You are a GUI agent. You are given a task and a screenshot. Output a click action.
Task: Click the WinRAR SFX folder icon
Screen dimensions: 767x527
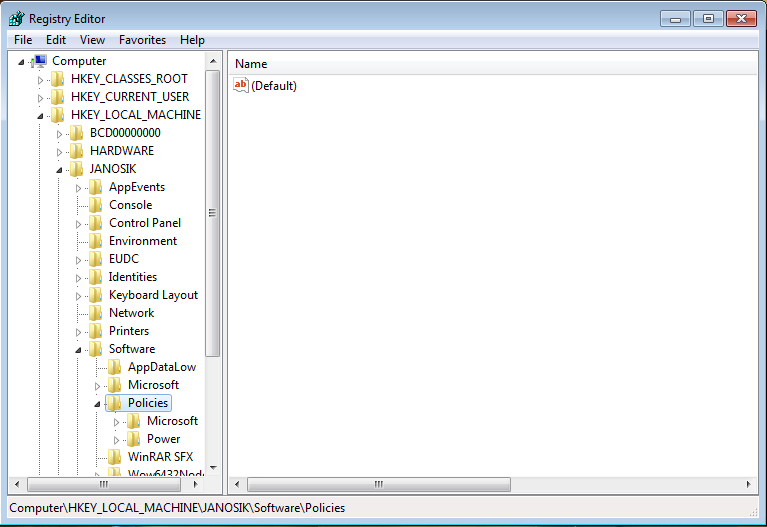click(x=115, y=457)
